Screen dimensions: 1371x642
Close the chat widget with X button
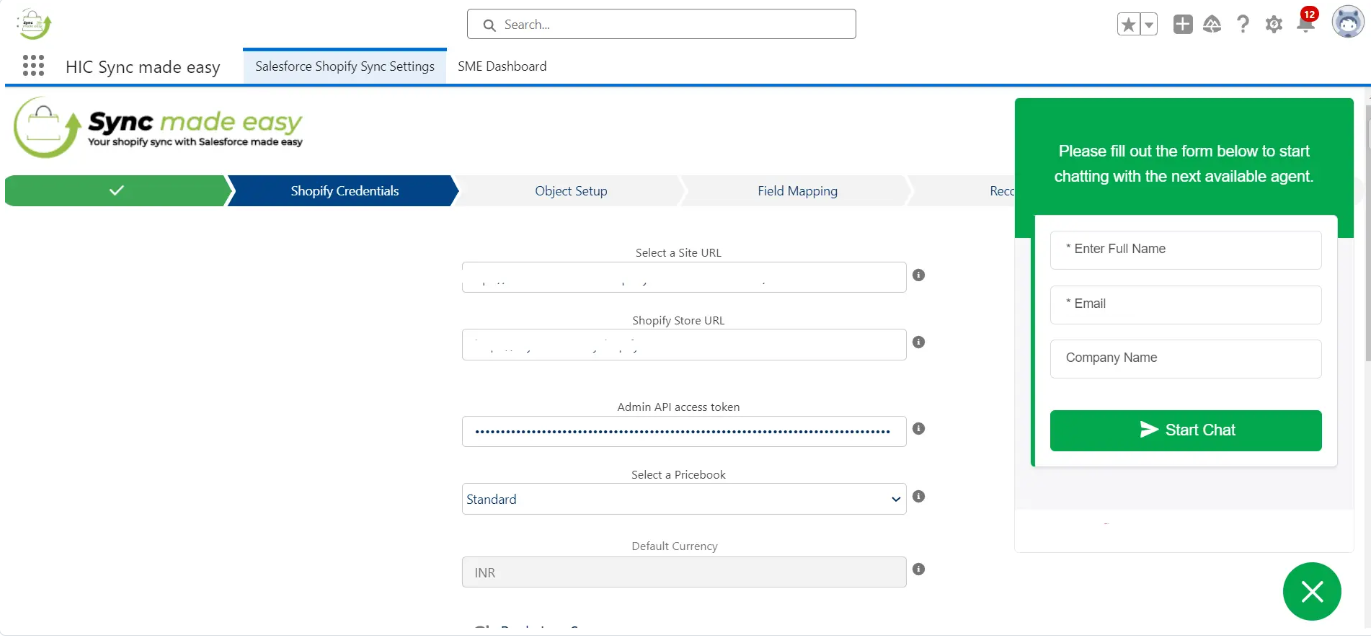tap(1312, 591)
